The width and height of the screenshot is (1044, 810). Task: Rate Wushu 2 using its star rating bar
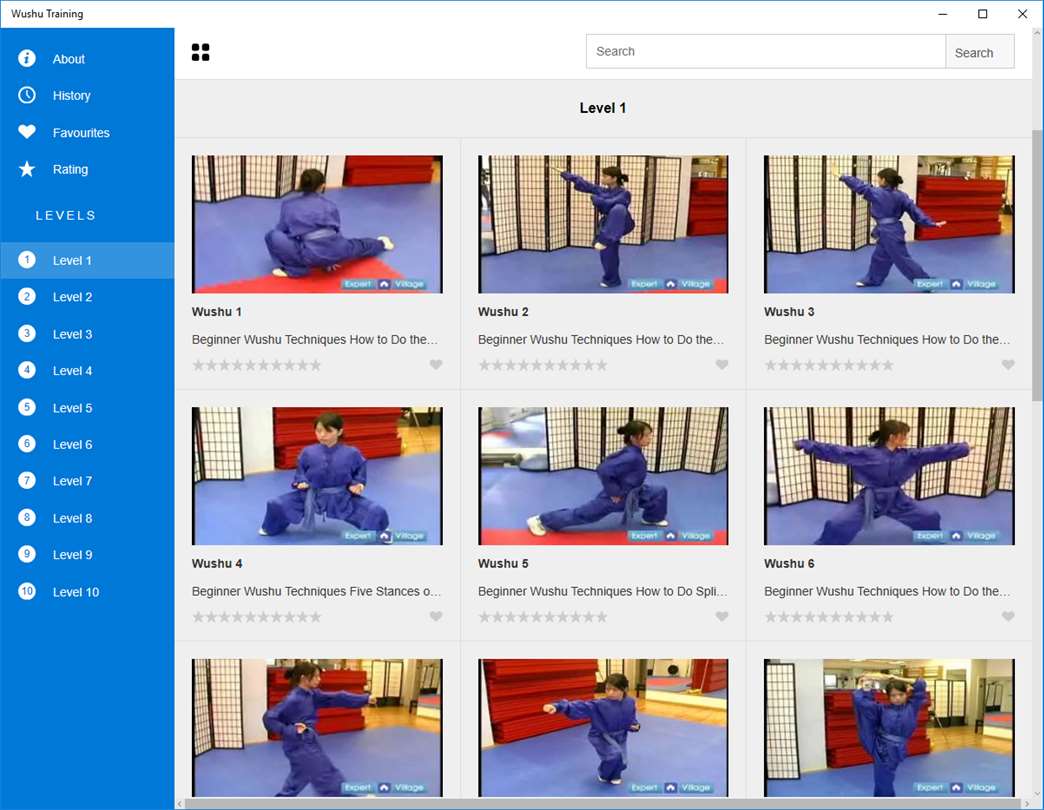click(543, 365)
